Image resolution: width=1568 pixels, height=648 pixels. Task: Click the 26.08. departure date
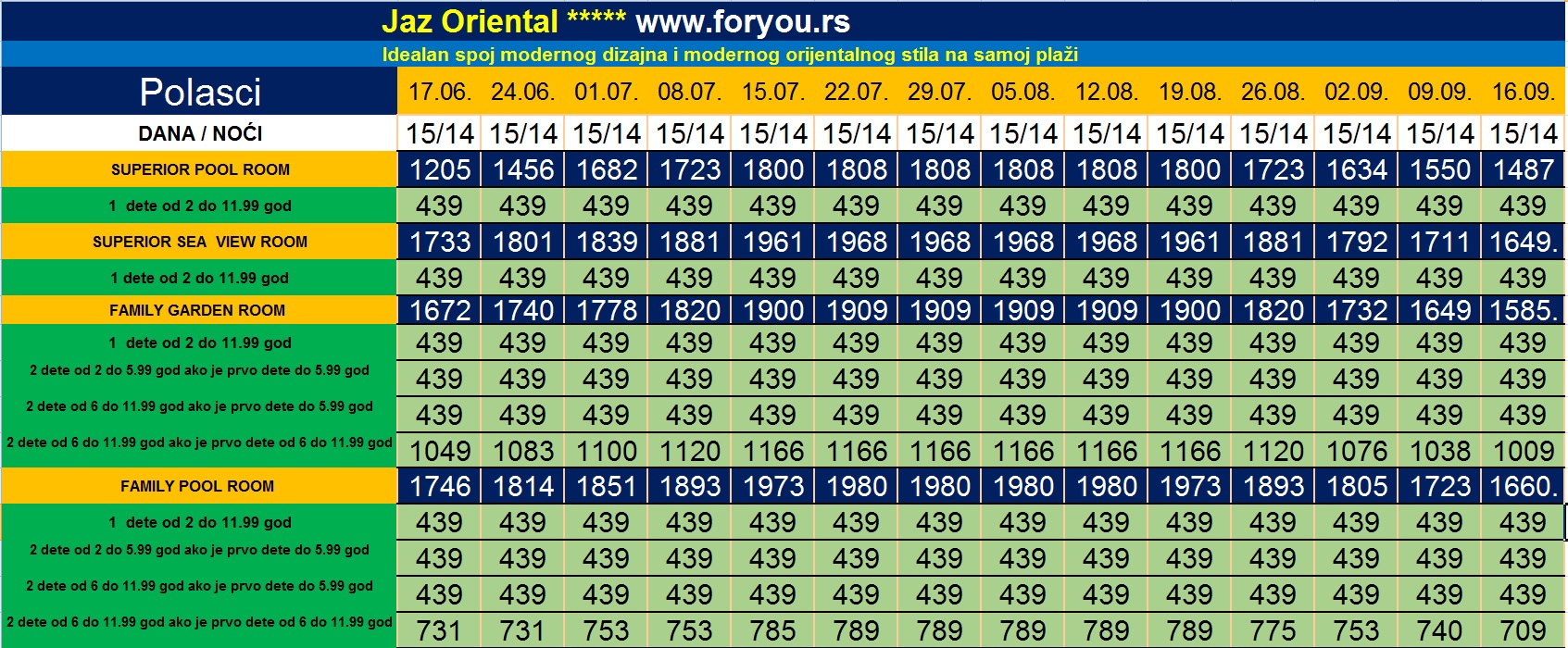coord(1273,92)
